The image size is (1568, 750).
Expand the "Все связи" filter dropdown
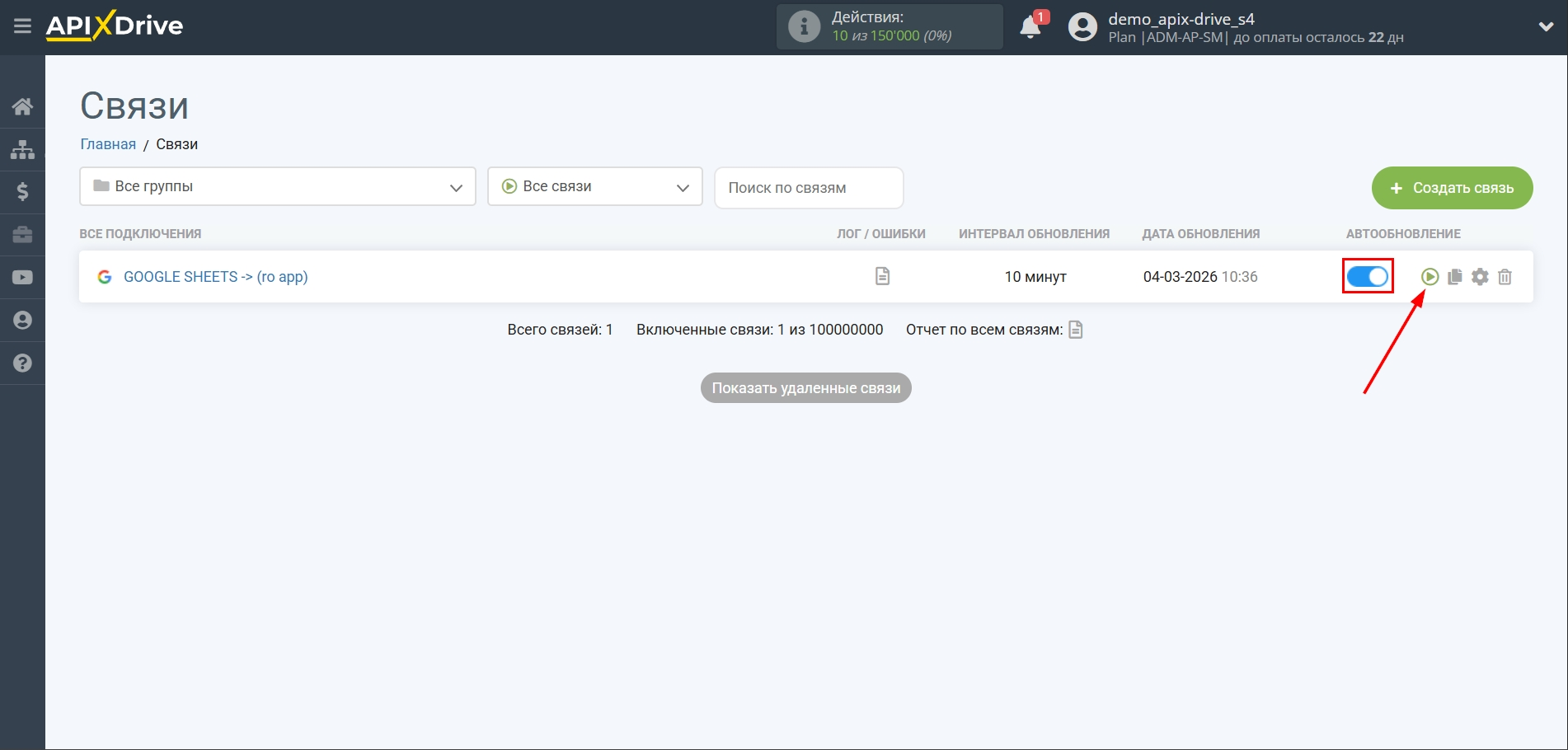[x=594, y=187]
